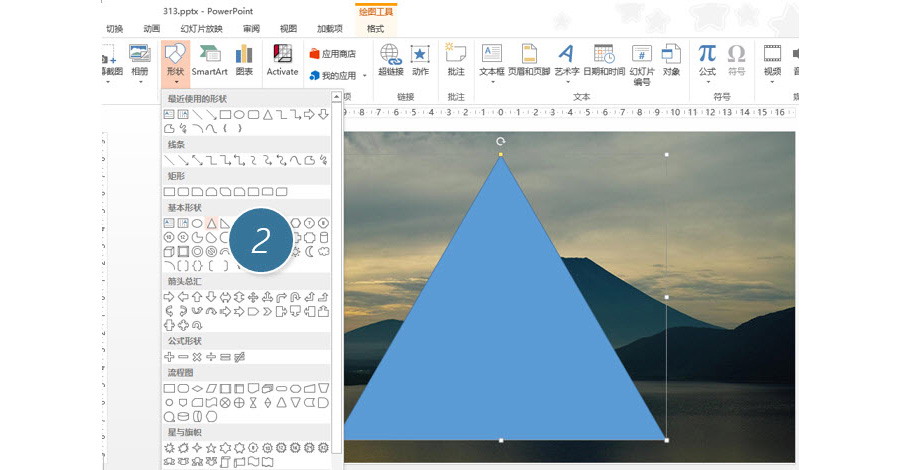Screen dimensions: 900x470
Task: Click the Activate button
Action: click(282, 60)
